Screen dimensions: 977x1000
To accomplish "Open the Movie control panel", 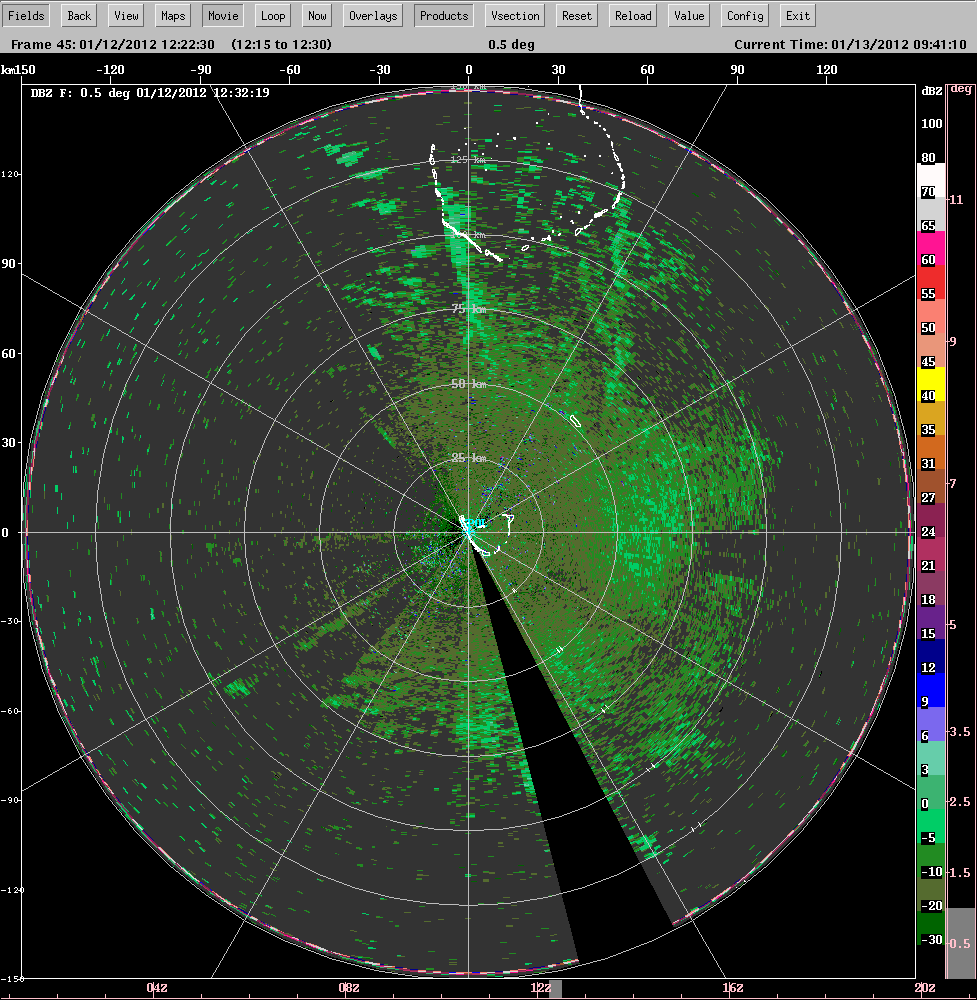I will [x=222, y=15].
